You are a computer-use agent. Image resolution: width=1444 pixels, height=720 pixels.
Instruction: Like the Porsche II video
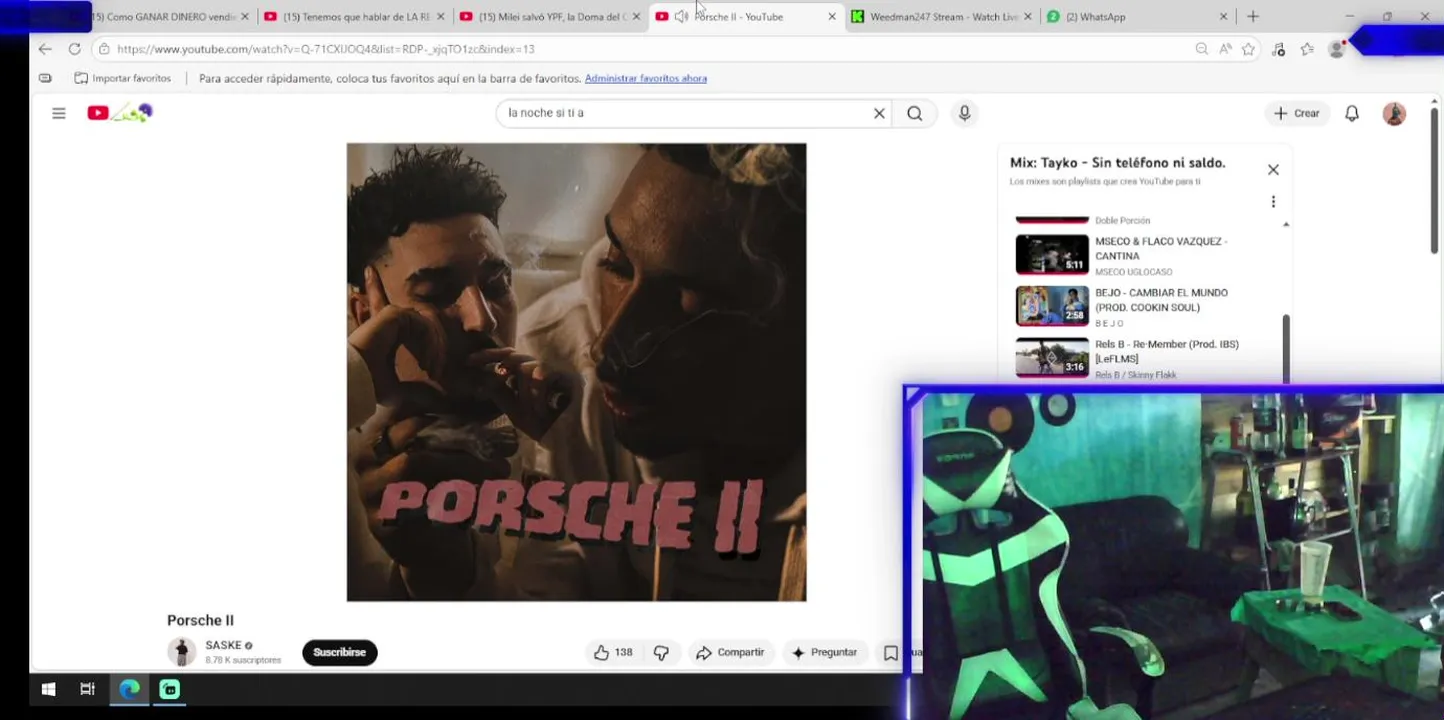(x=613, y=652)
